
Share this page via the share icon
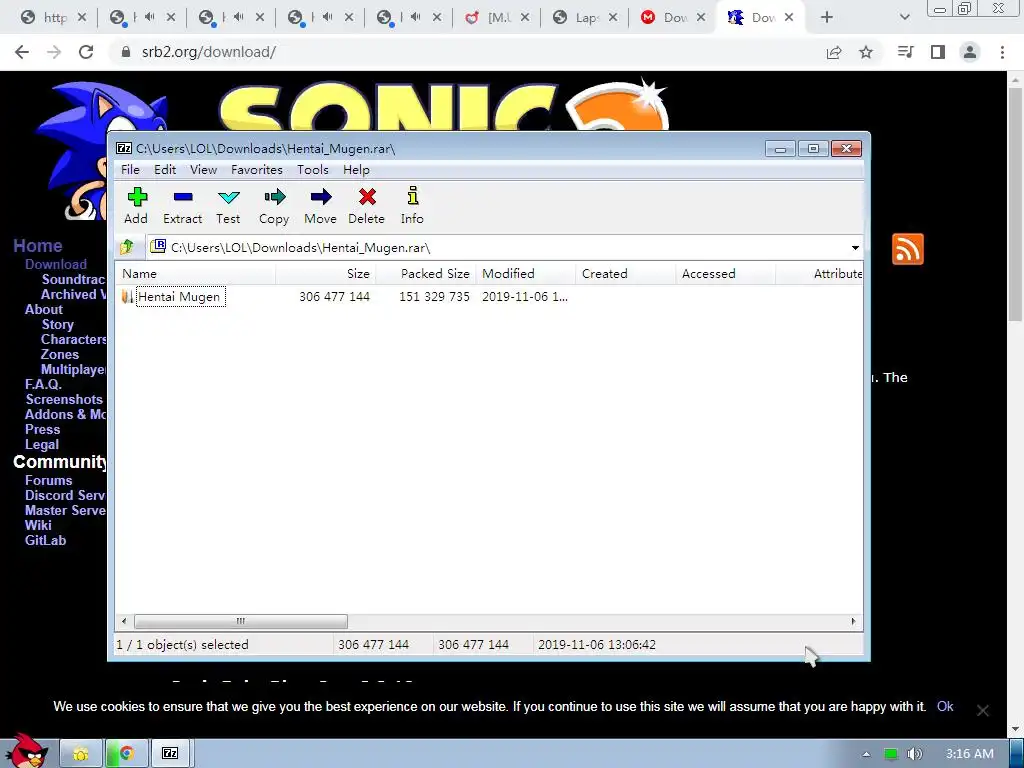834,52
